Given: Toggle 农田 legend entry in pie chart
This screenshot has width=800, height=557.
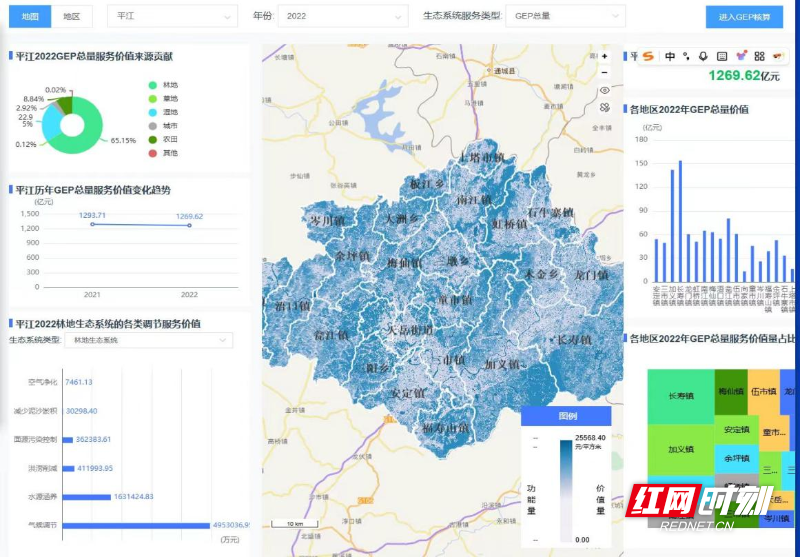Looking at the screenshot, I should point(161,139).
